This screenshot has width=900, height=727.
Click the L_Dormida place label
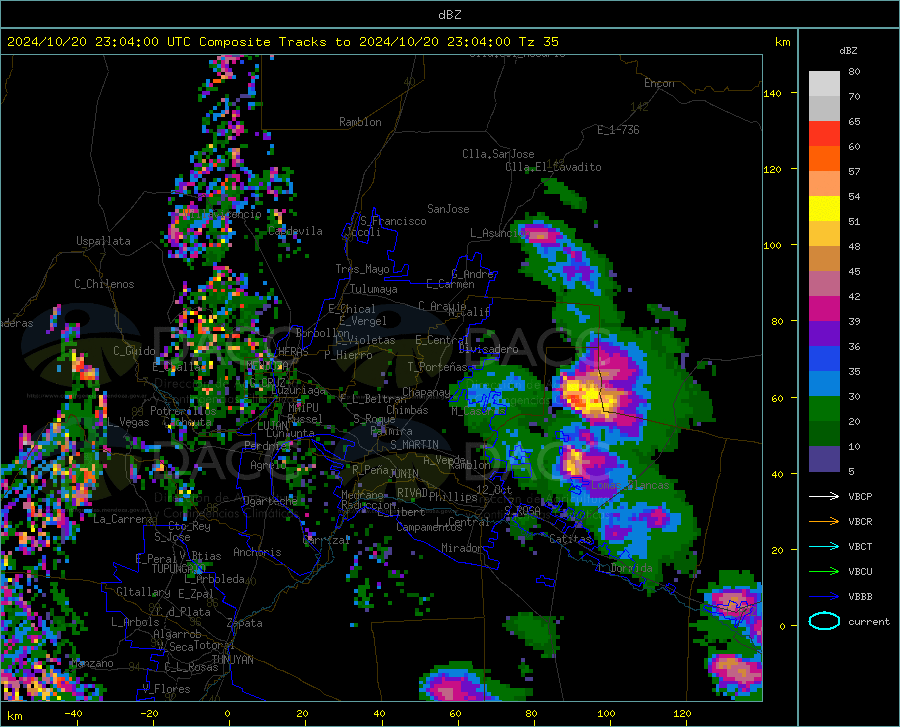click(625, 568)
